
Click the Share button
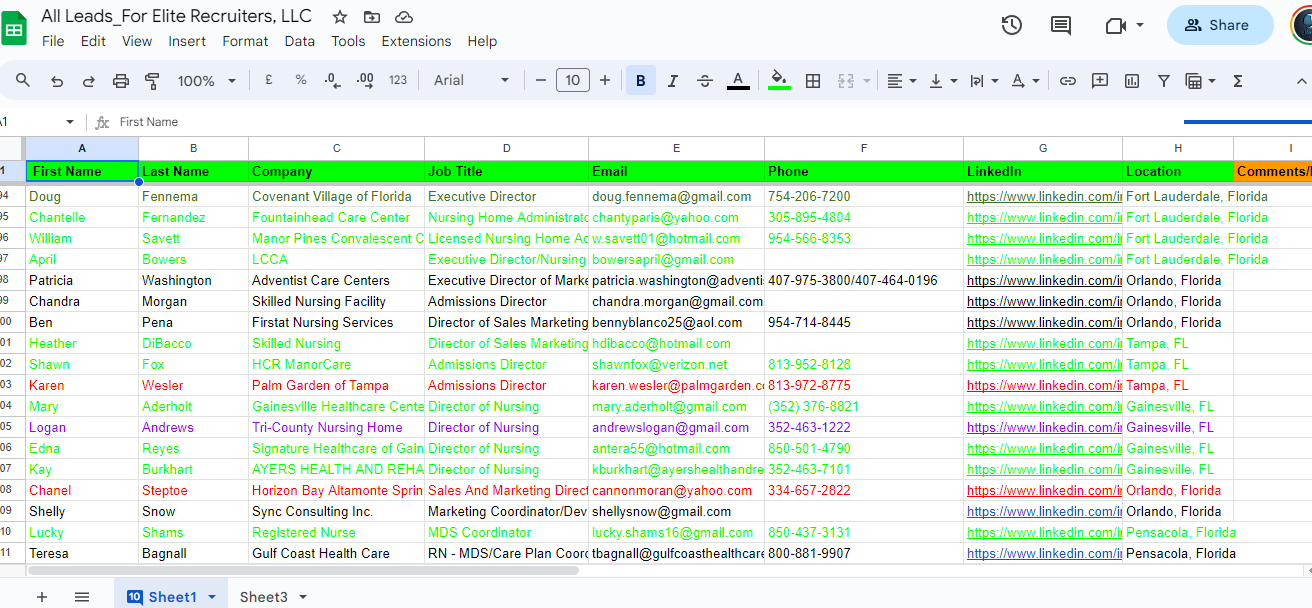click(1220, 25)
